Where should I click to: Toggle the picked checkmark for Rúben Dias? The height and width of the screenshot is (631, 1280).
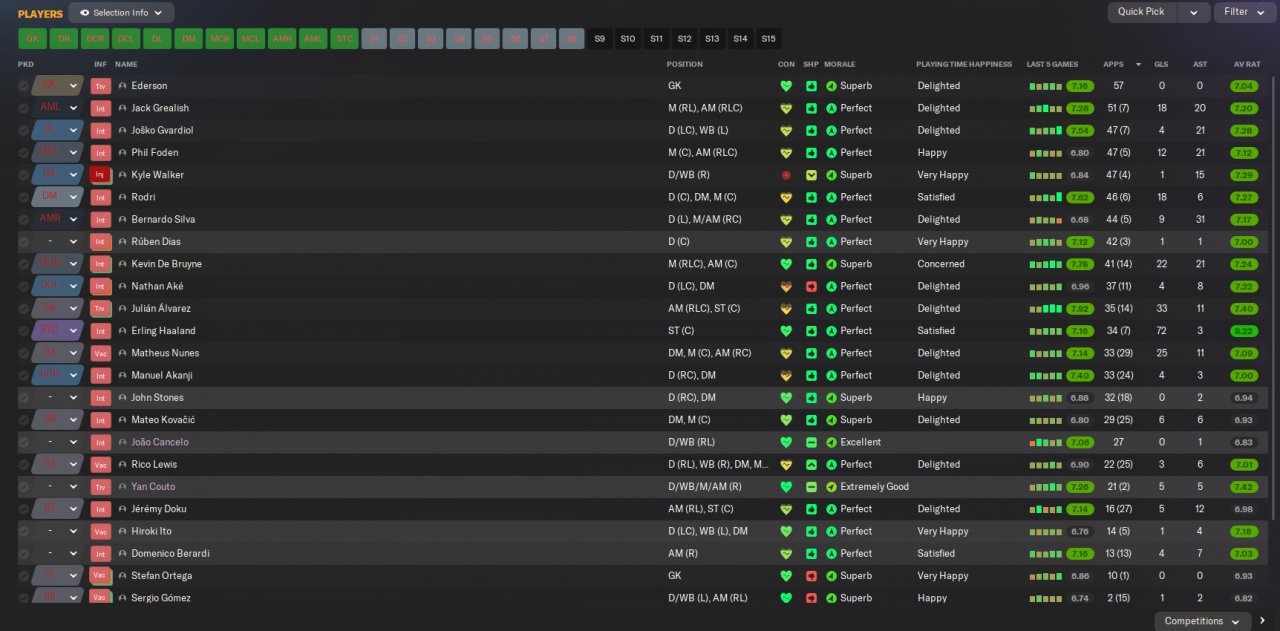(24, 242)
